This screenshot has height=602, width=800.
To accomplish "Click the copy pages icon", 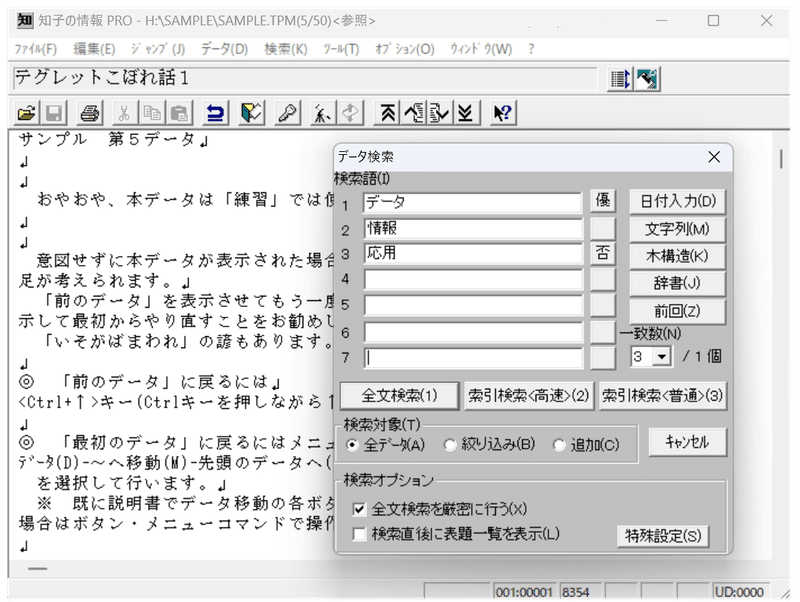I will pyautogui.click(x=152, y=113).
